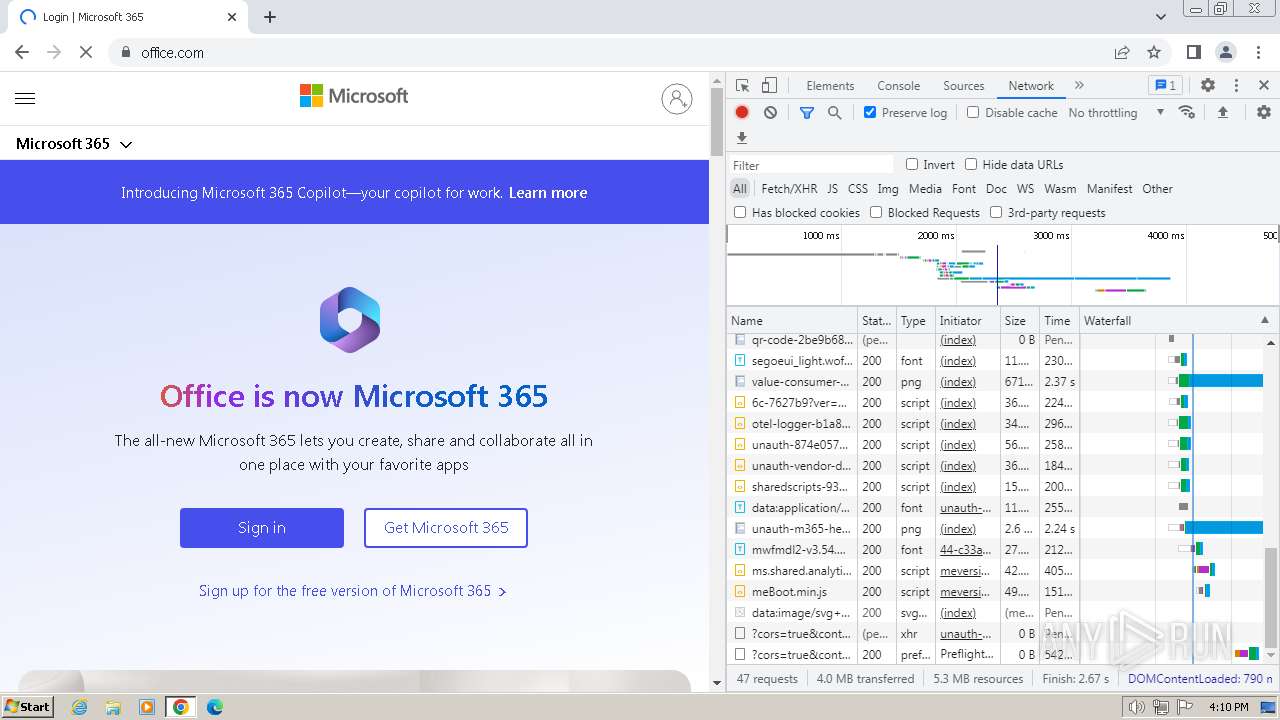Enable the Disable cache checkbox

(973, 112)
